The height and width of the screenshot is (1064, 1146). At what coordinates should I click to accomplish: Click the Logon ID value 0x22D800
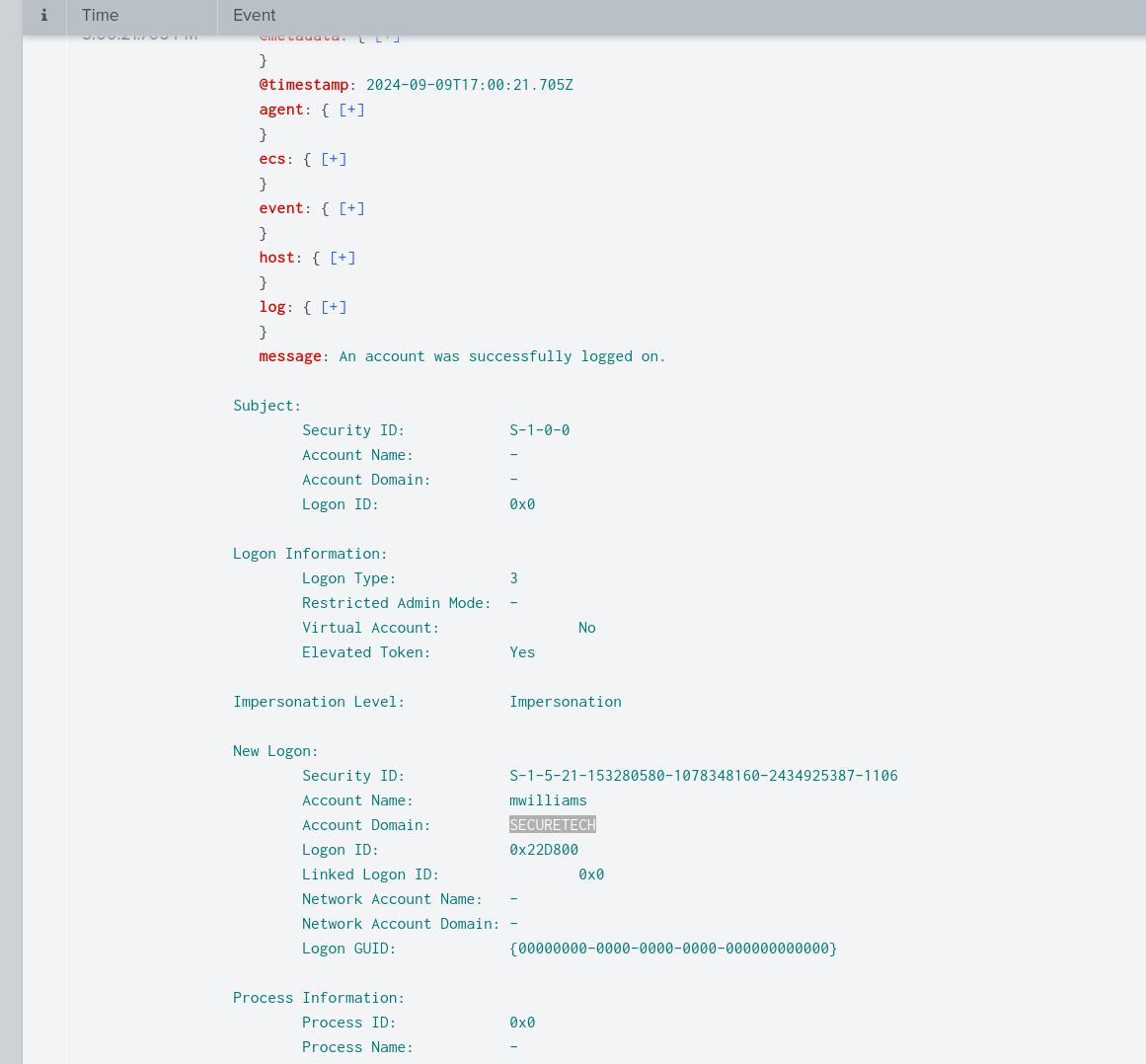coord(544,850)
